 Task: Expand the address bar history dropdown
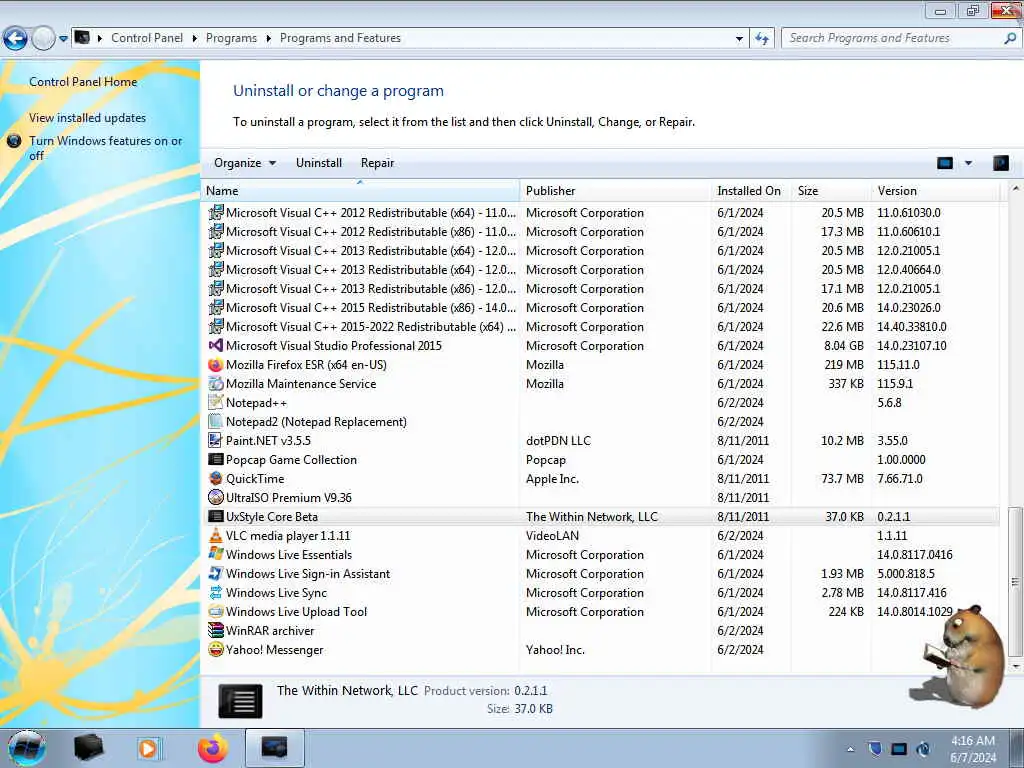pos(739,39)
